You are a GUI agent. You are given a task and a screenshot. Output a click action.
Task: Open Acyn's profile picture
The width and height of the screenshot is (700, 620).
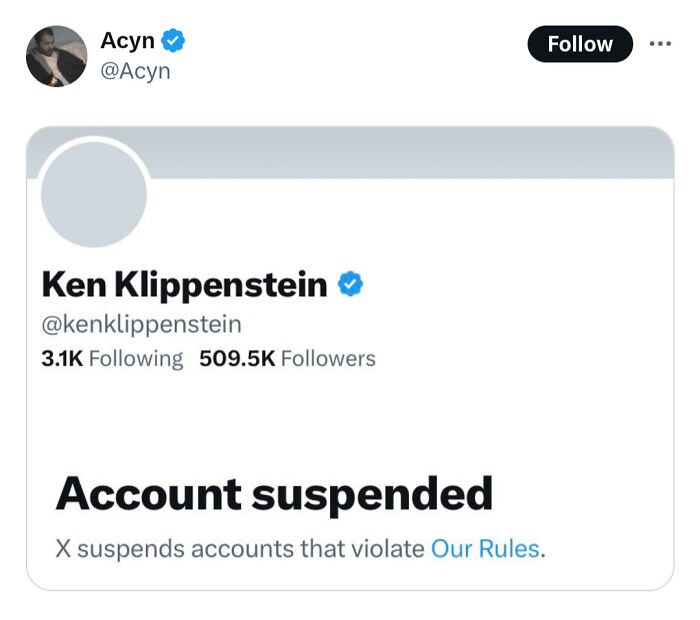click(x=56, y=56)
